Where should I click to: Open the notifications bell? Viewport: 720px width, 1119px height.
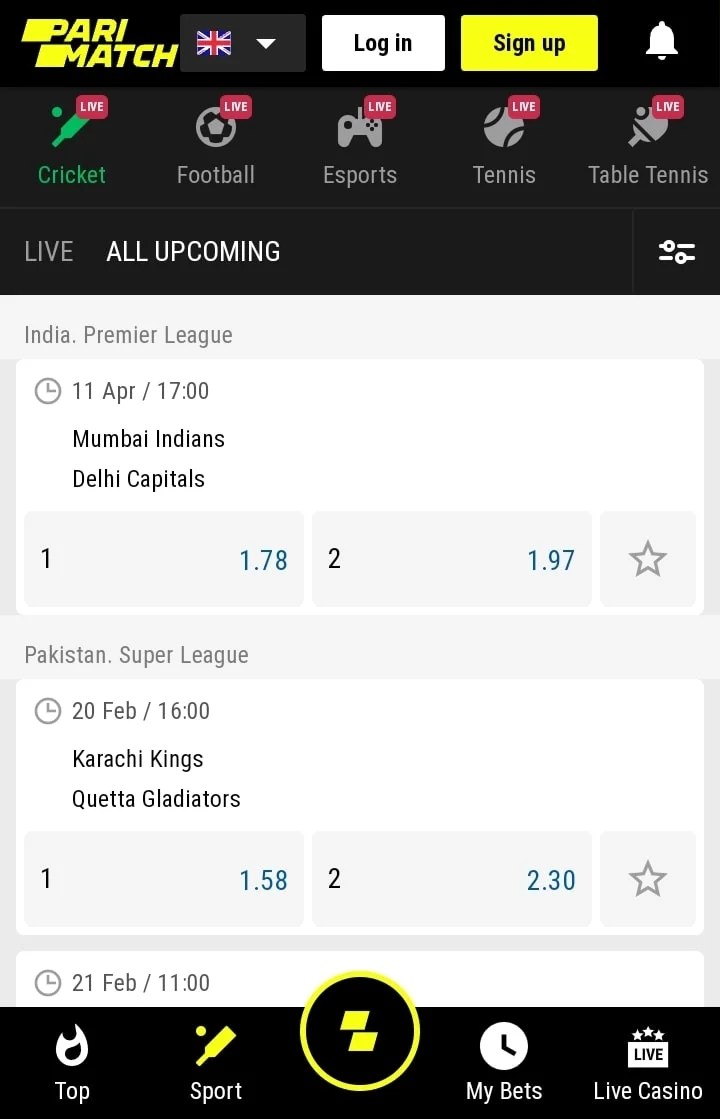click(x=661, y=42)
